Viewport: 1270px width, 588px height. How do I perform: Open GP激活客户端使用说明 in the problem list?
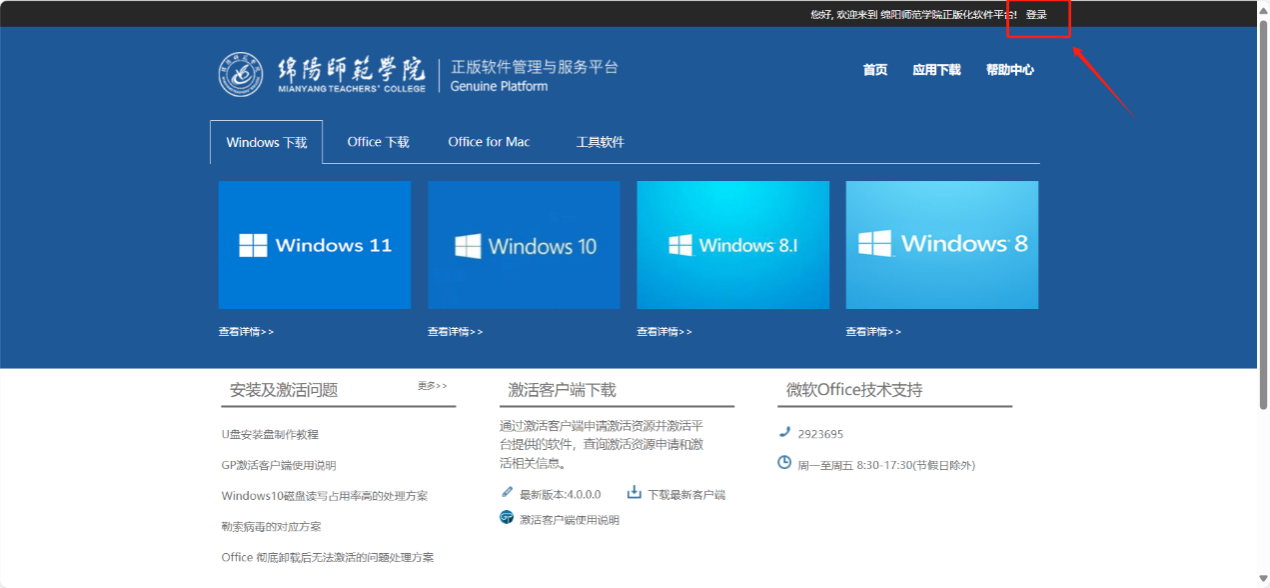pos(279,465)
